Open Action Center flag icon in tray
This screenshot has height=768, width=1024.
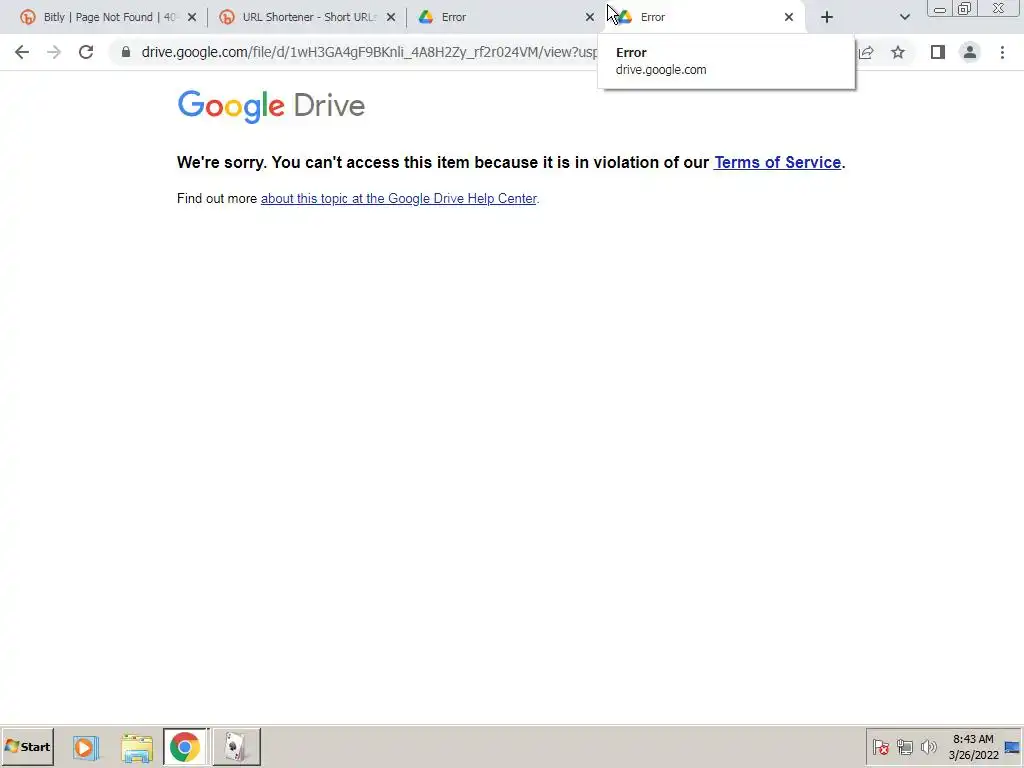pyautogui.click(x=880, y=747)
